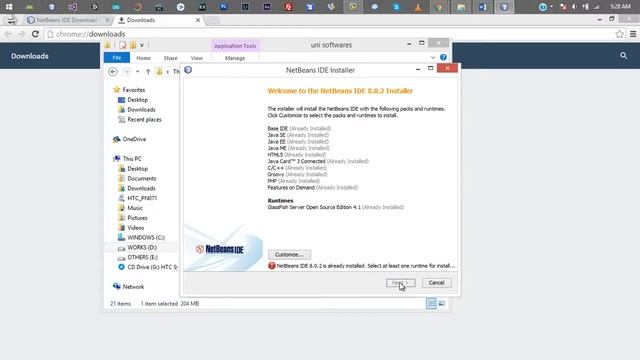Select OneDrive in navigation pane
The image size is (640, 360).
click(x=134, y=139)
